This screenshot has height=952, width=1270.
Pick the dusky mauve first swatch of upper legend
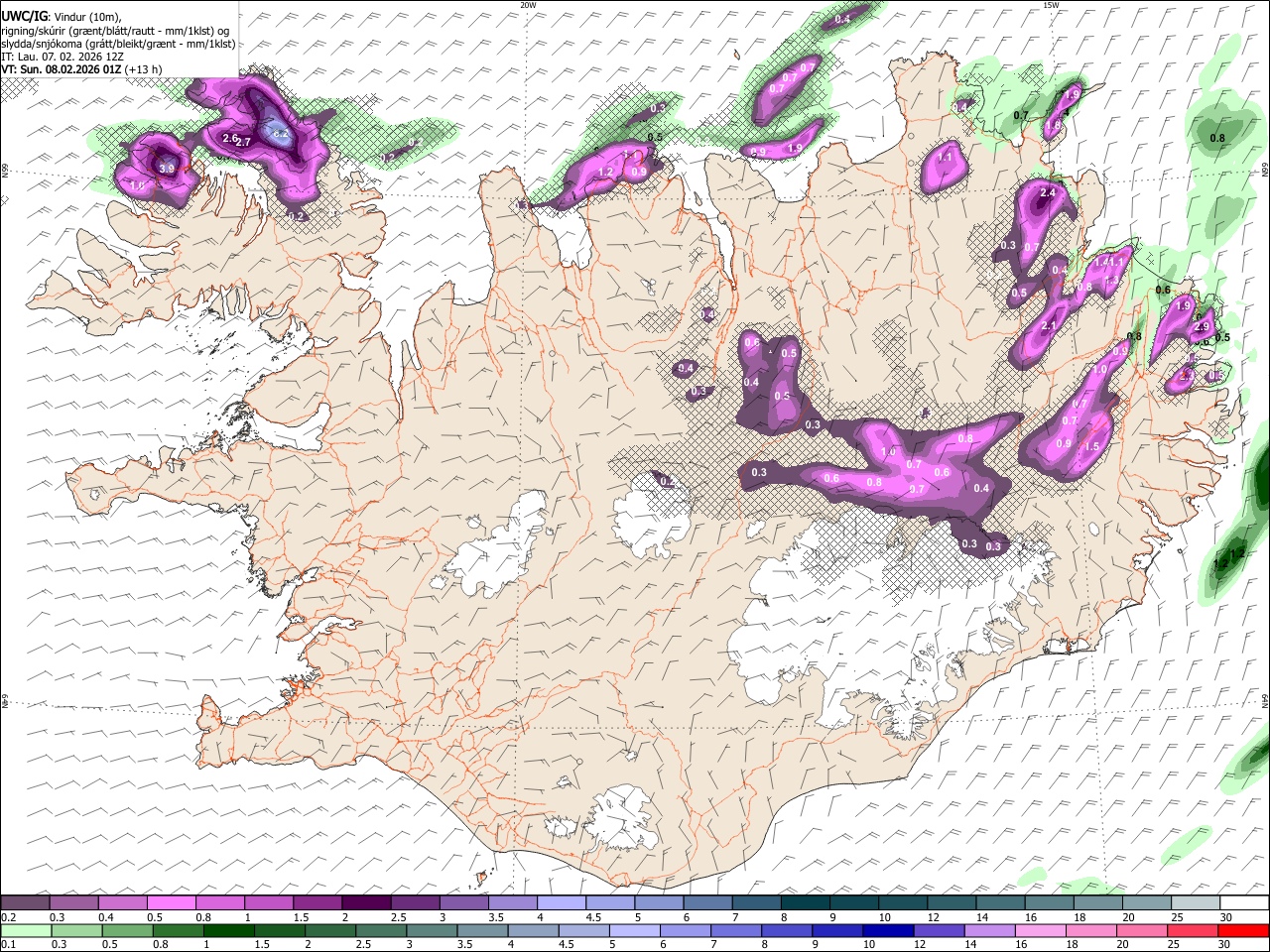25,902
